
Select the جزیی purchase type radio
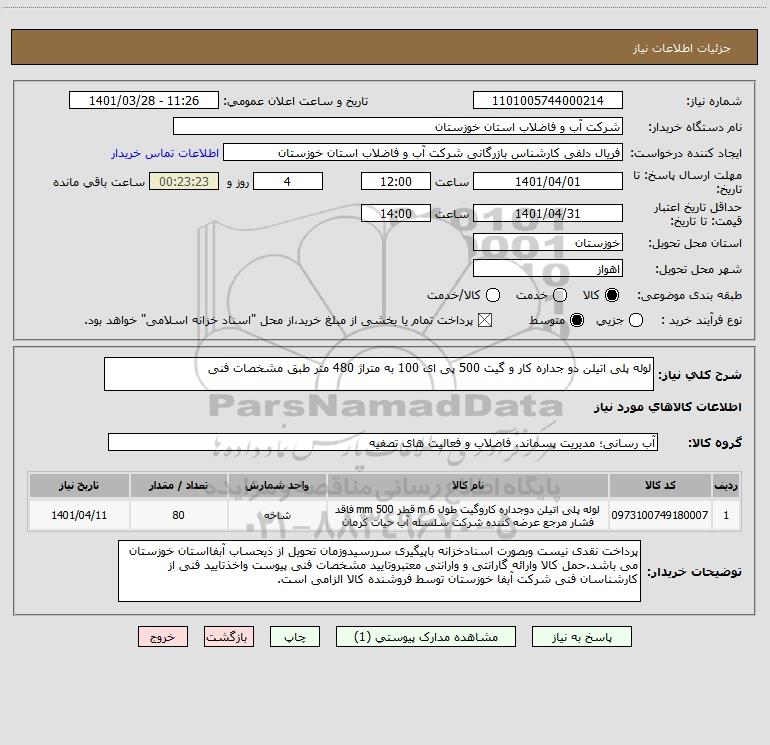pyautogui.click(x=636, y=320)
